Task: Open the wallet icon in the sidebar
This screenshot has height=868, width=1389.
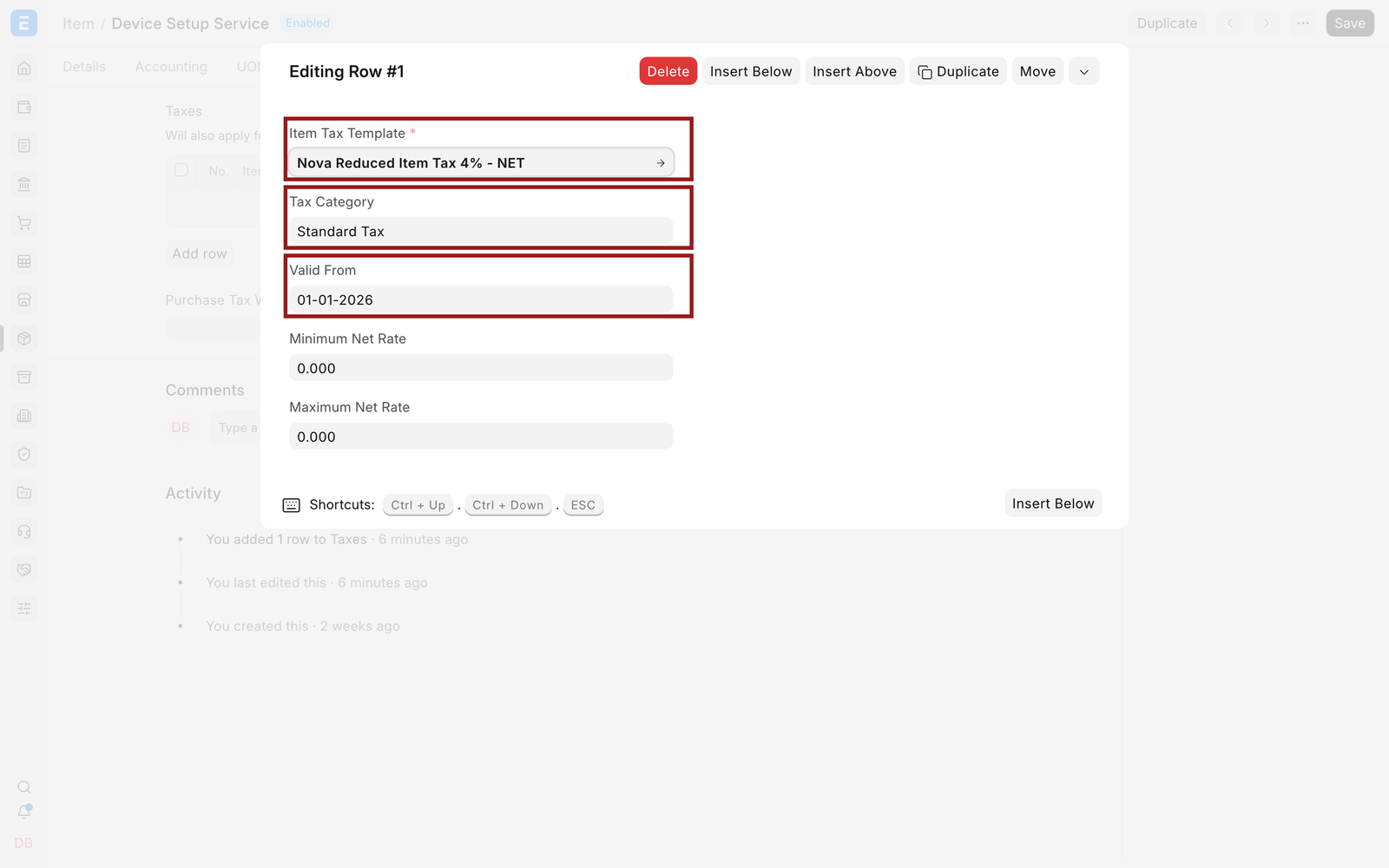Action: click(24, 108)
